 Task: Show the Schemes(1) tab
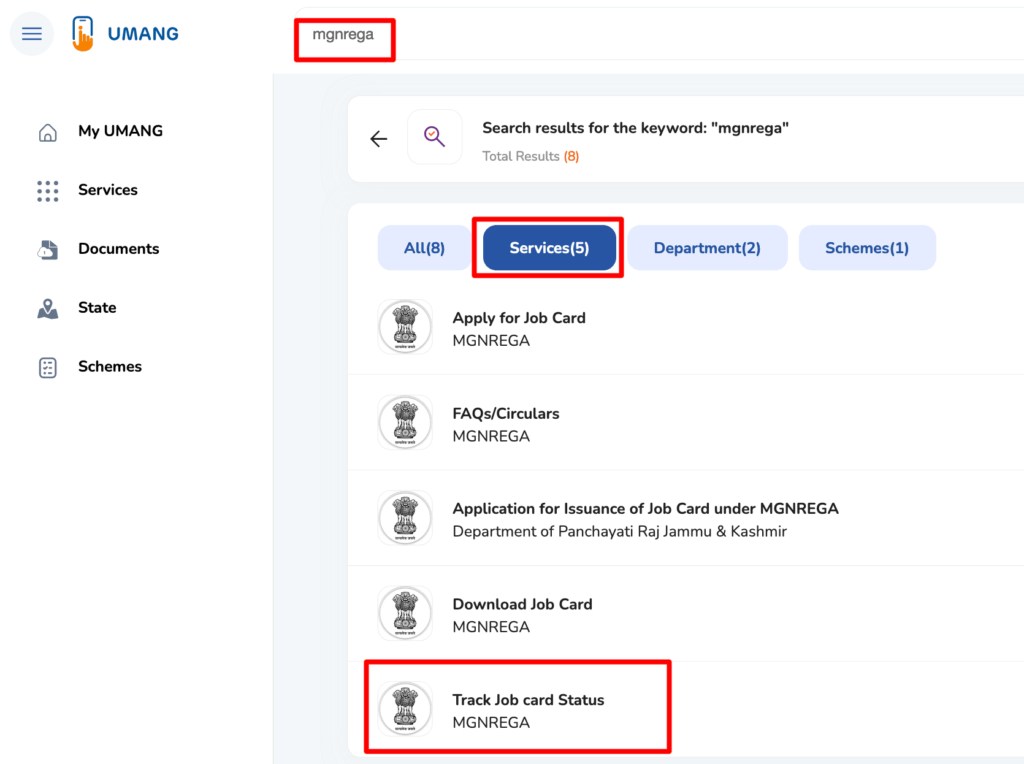pos(866,248)
